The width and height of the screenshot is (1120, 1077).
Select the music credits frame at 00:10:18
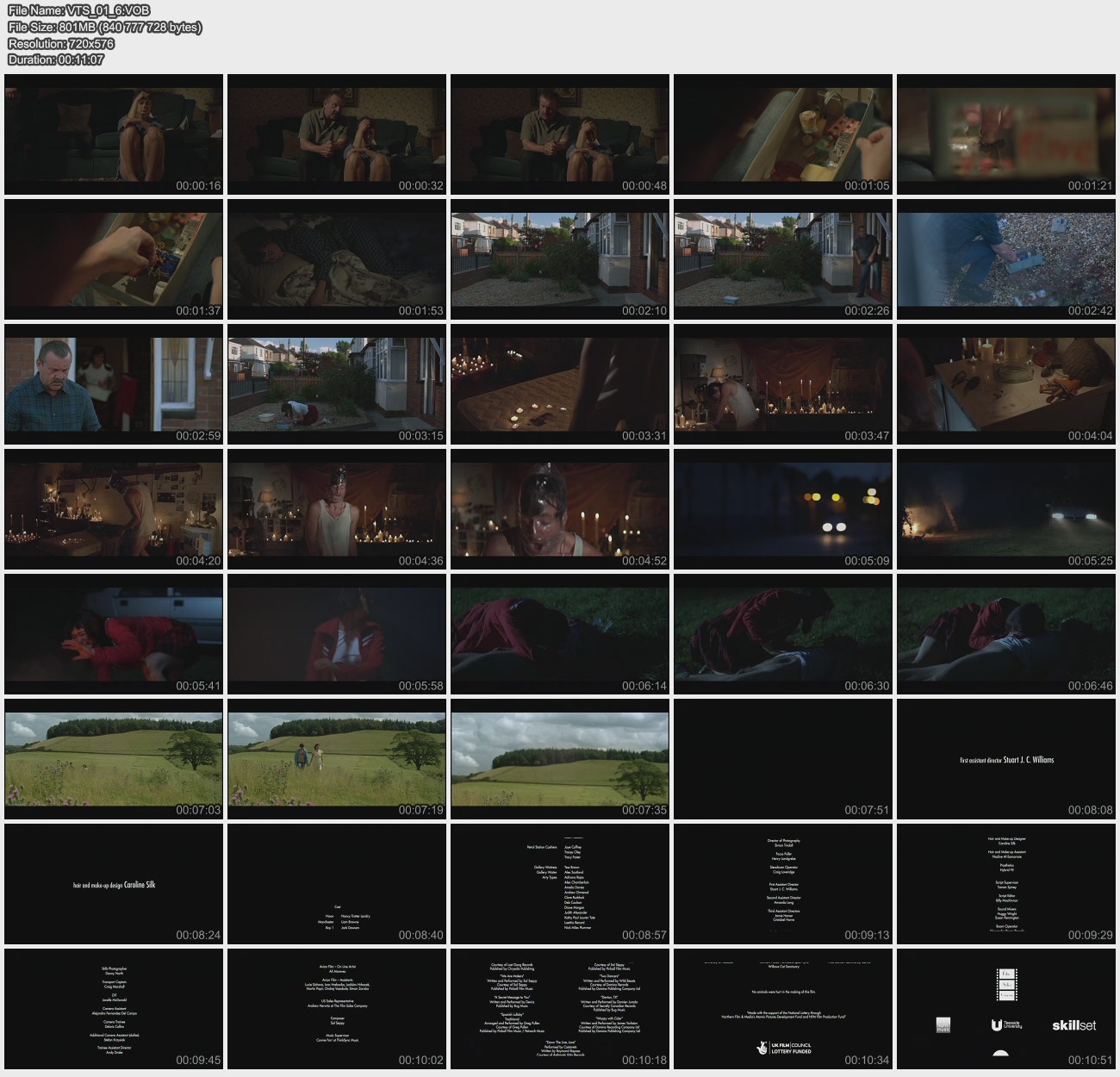click(x=560, y=1008)
